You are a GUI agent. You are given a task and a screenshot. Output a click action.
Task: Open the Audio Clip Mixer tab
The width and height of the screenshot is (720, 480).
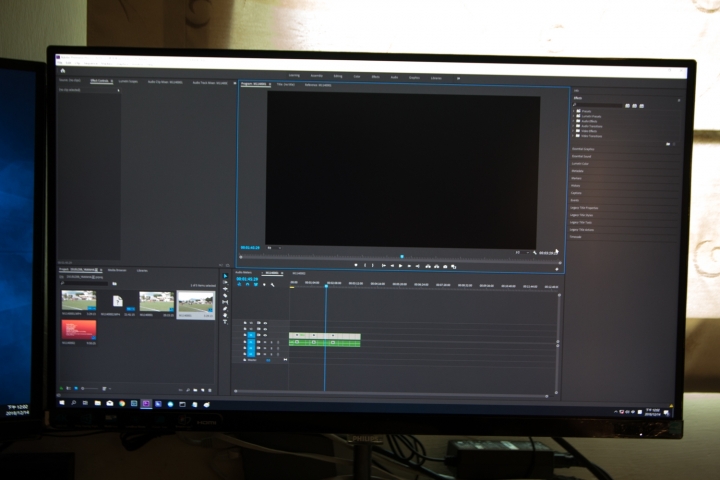point(165,82)
